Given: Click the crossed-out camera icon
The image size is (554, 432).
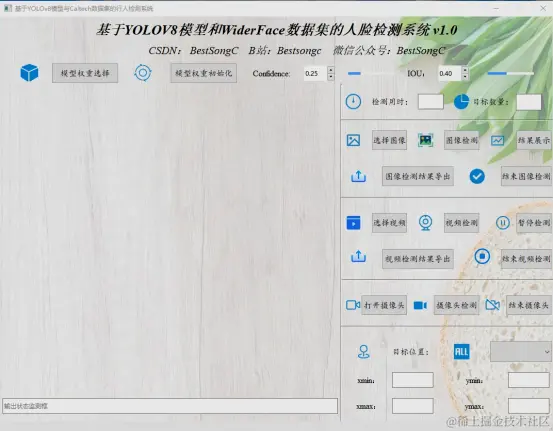Looking at the screenshot, I should [x=493, y=305].
